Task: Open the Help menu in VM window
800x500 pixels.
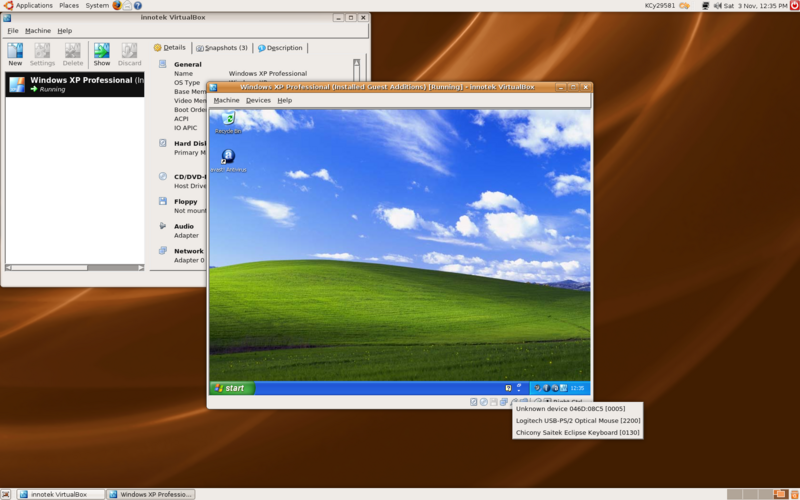Action: click(285, 101)
